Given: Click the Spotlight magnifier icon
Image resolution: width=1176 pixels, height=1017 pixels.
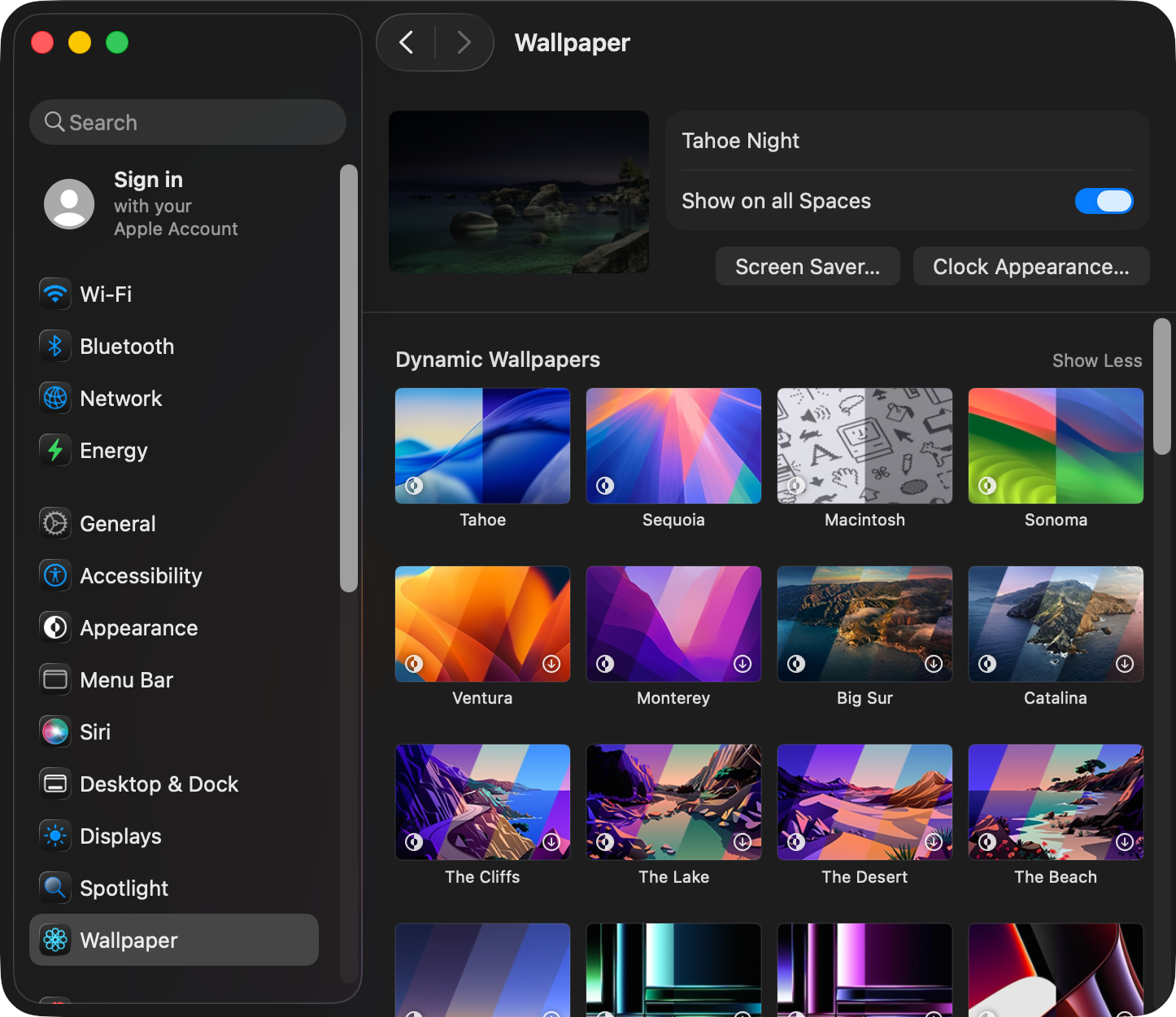Looking at the screenshot, I should click(55, 888).
